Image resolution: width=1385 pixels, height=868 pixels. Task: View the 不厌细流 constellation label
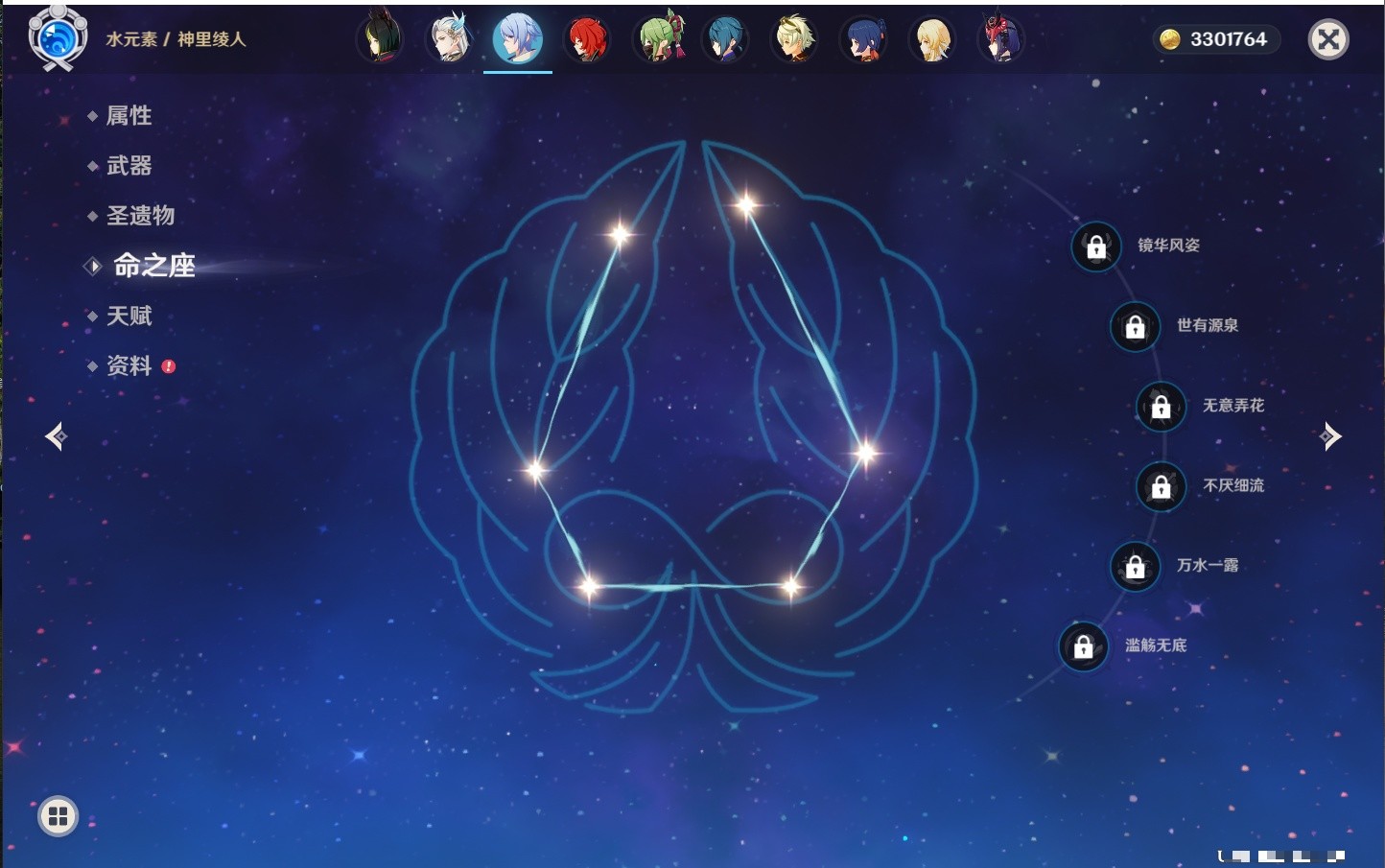1233,485
